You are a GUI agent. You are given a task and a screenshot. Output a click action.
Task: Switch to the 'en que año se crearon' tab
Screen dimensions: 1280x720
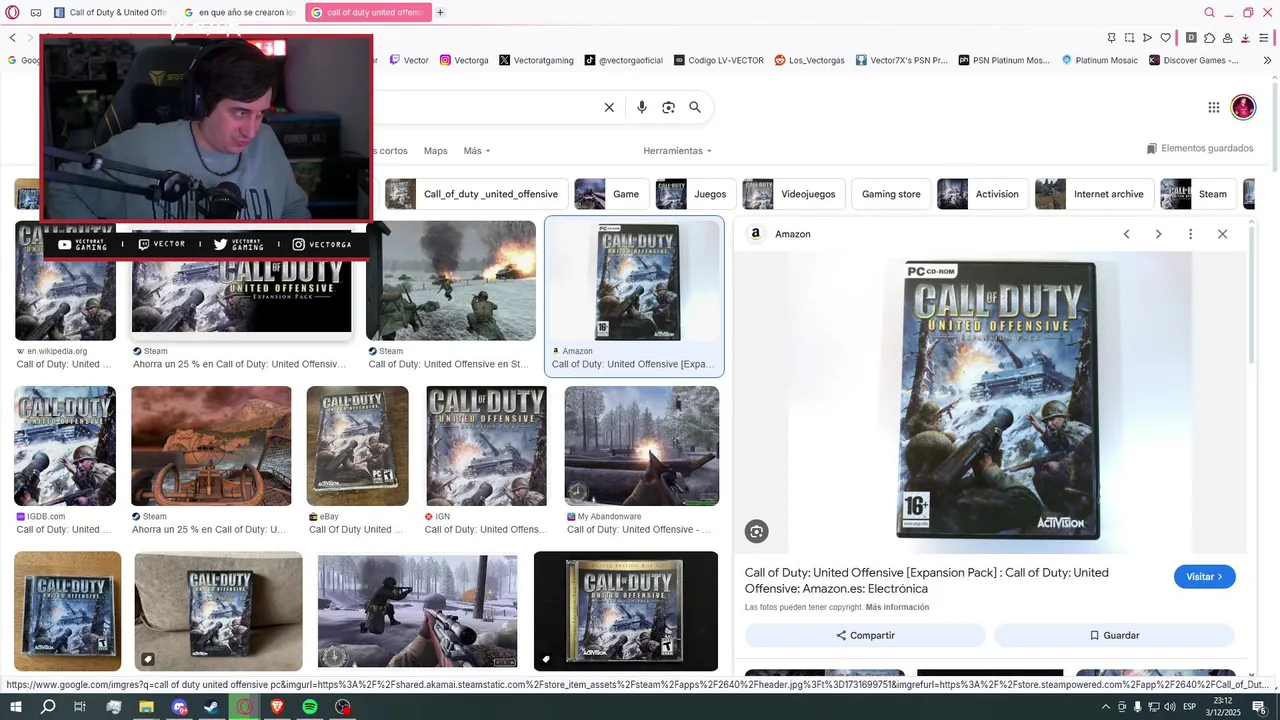pyautogui.click(x=240, y=12)
